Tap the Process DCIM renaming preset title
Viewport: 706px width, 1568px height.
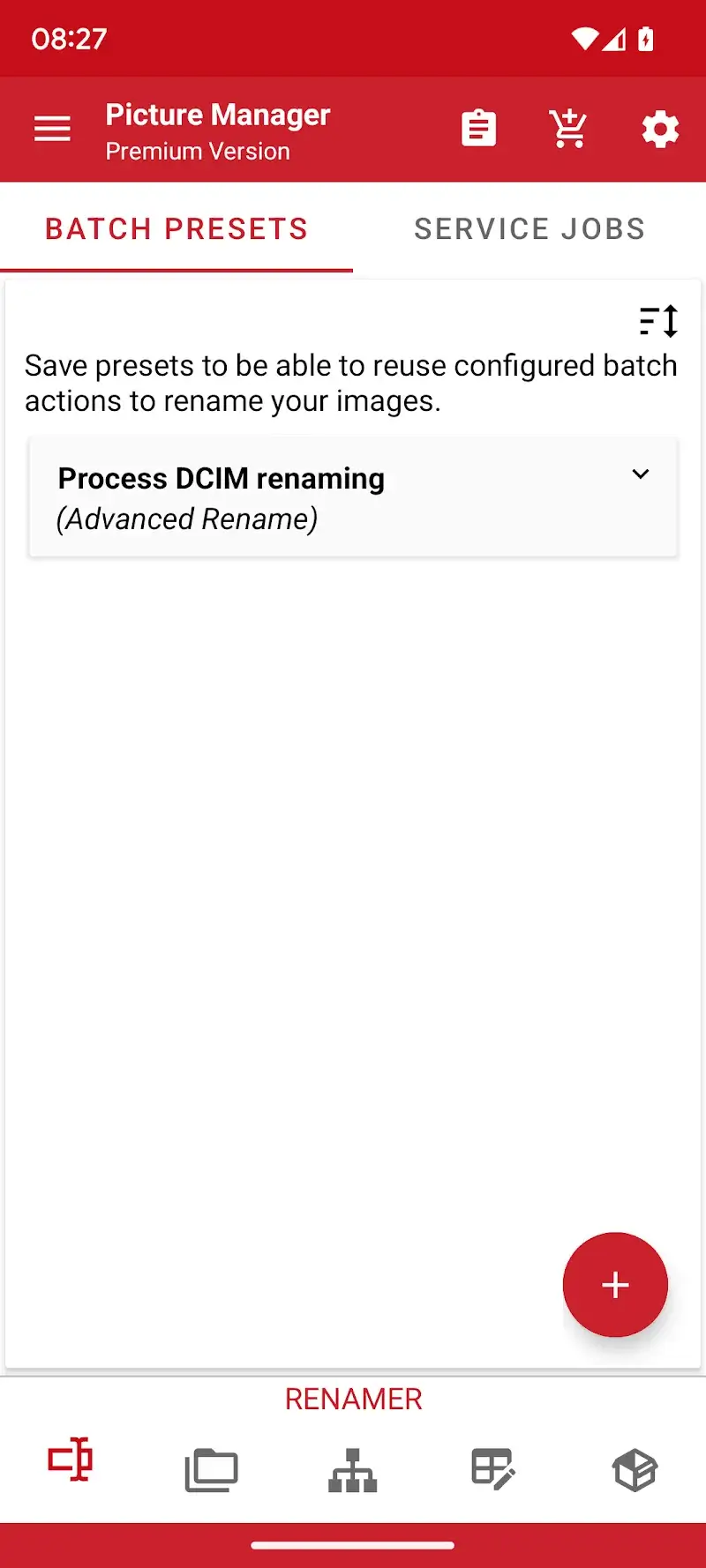click(x=222, y=479)
